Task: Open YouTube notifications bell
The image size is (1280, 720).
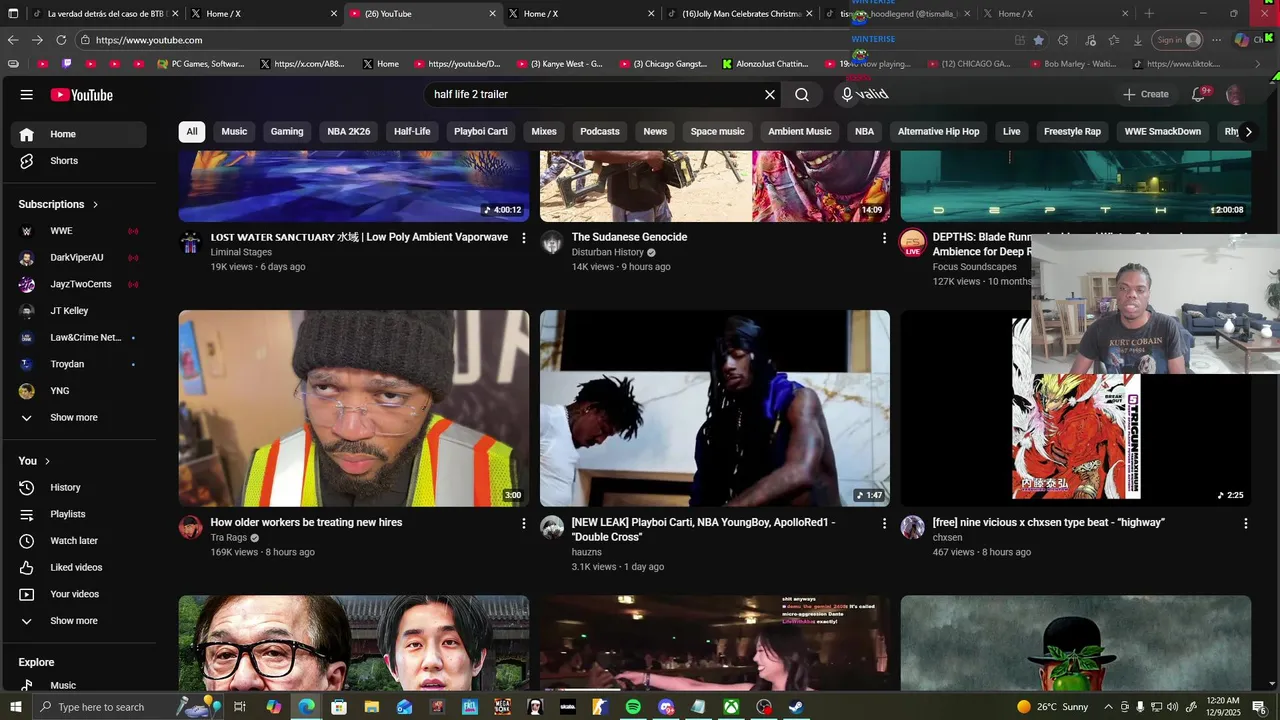Action: pyautogui.click(x=1198, y=94)
